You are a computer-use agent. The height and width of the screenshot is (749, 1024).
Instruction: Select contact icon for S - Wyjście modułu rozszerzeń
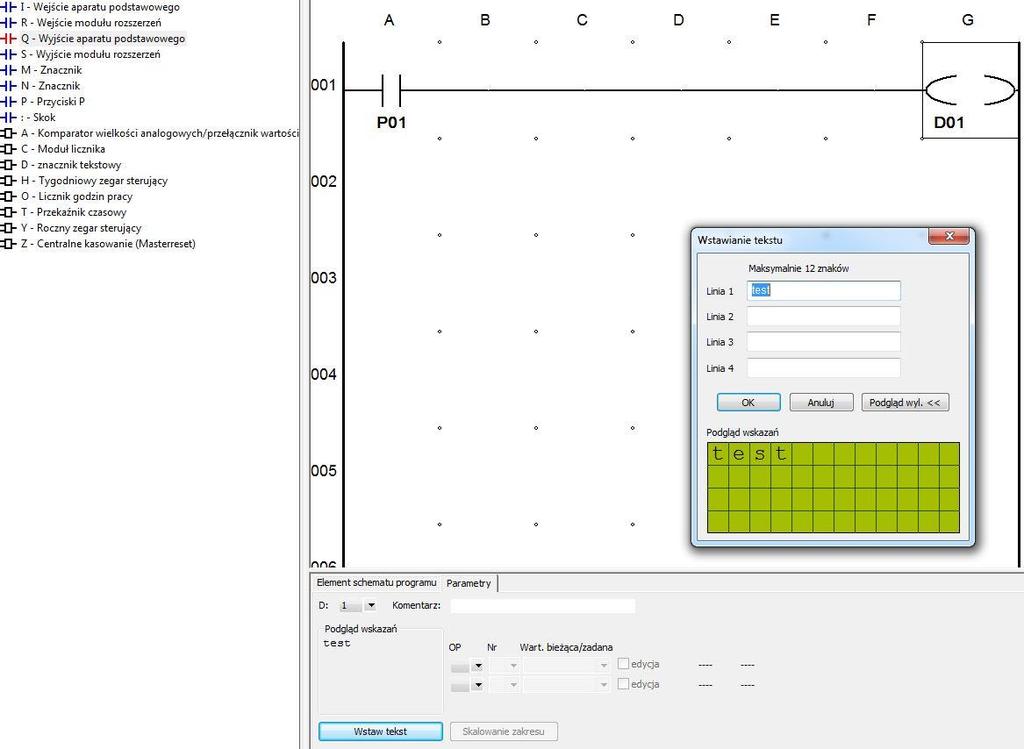[x=8, y=54]
